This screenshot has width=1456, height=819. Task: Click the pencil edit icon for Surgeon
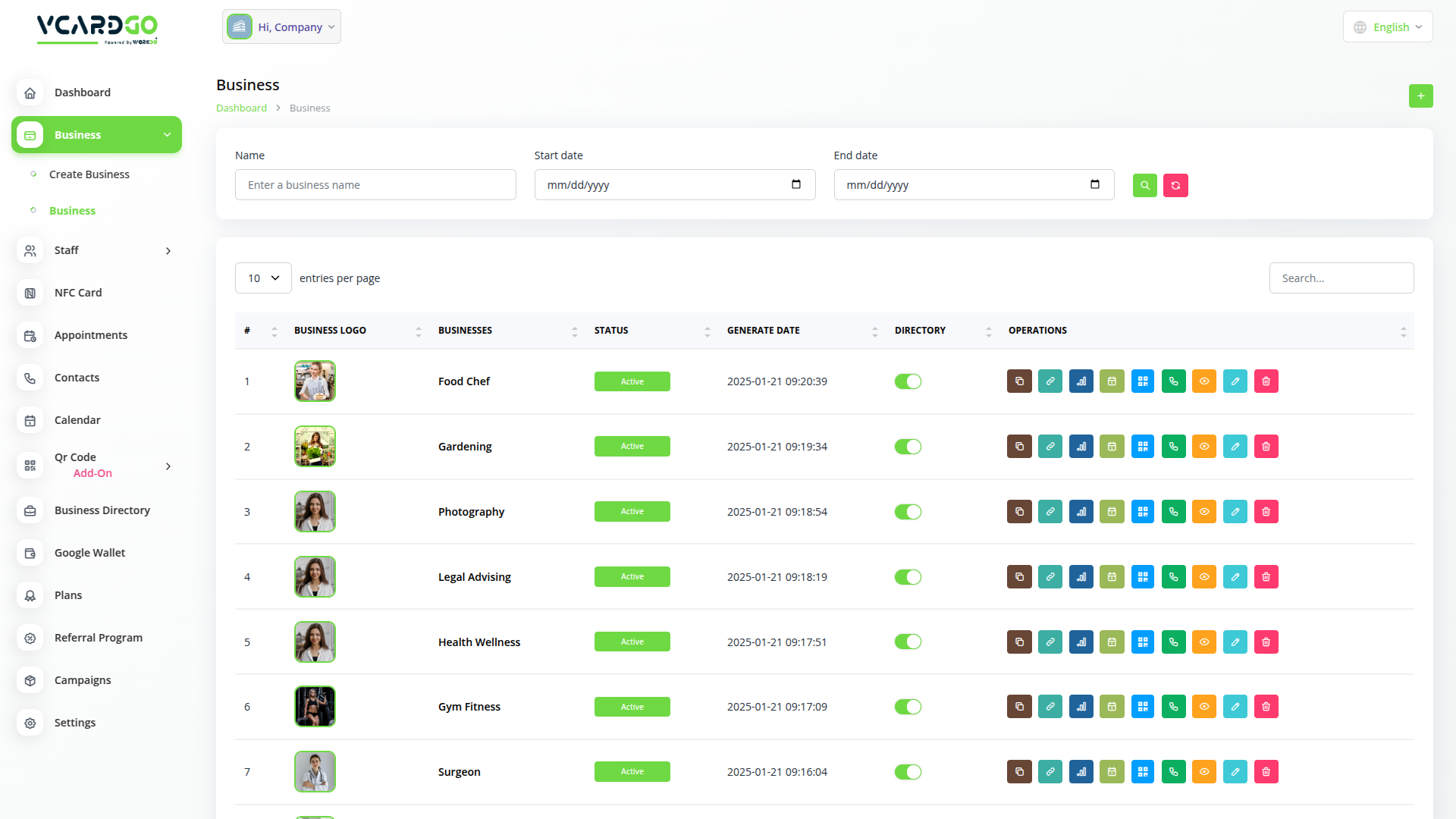coord(1235,772)
